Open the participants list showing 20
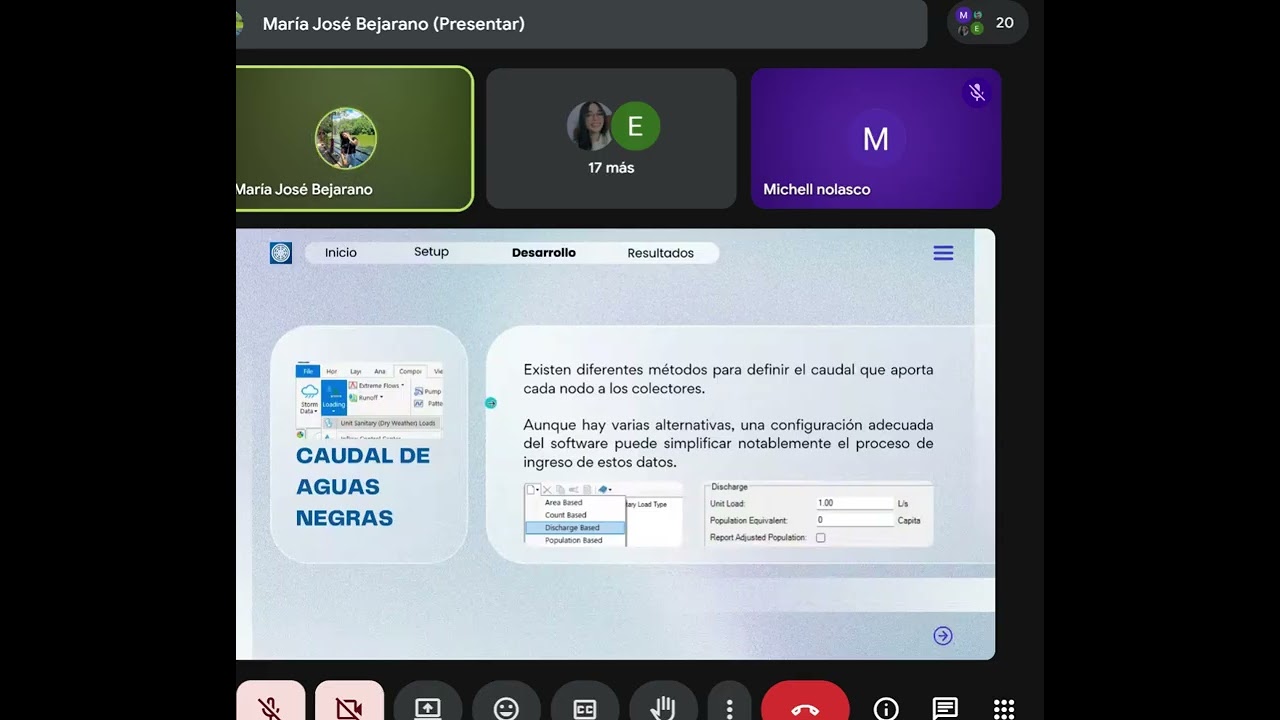Screen dimensions: 1280x720 click(987, 22)
